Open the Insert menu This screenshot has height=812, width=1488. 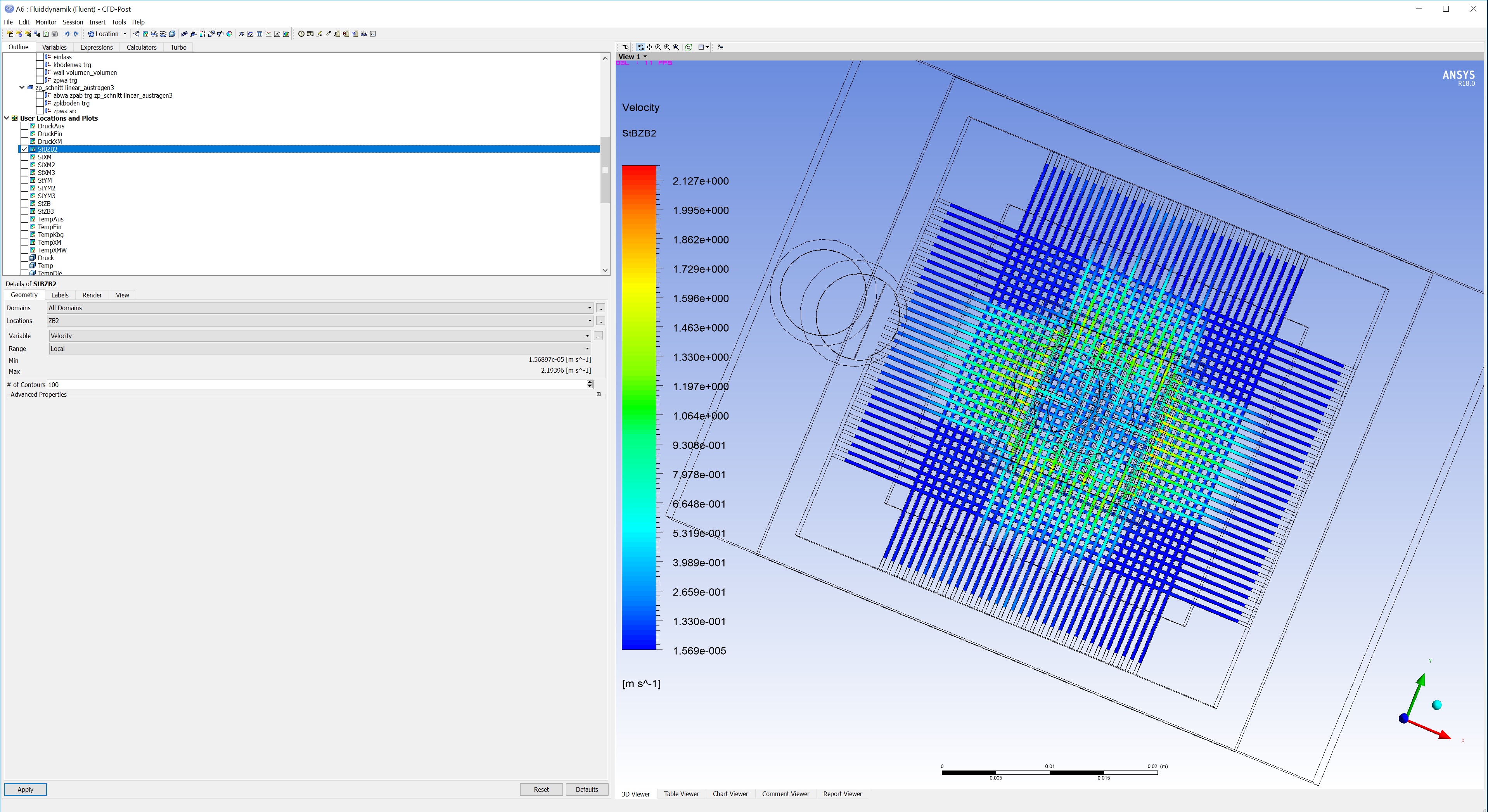[x=97, y=22]
